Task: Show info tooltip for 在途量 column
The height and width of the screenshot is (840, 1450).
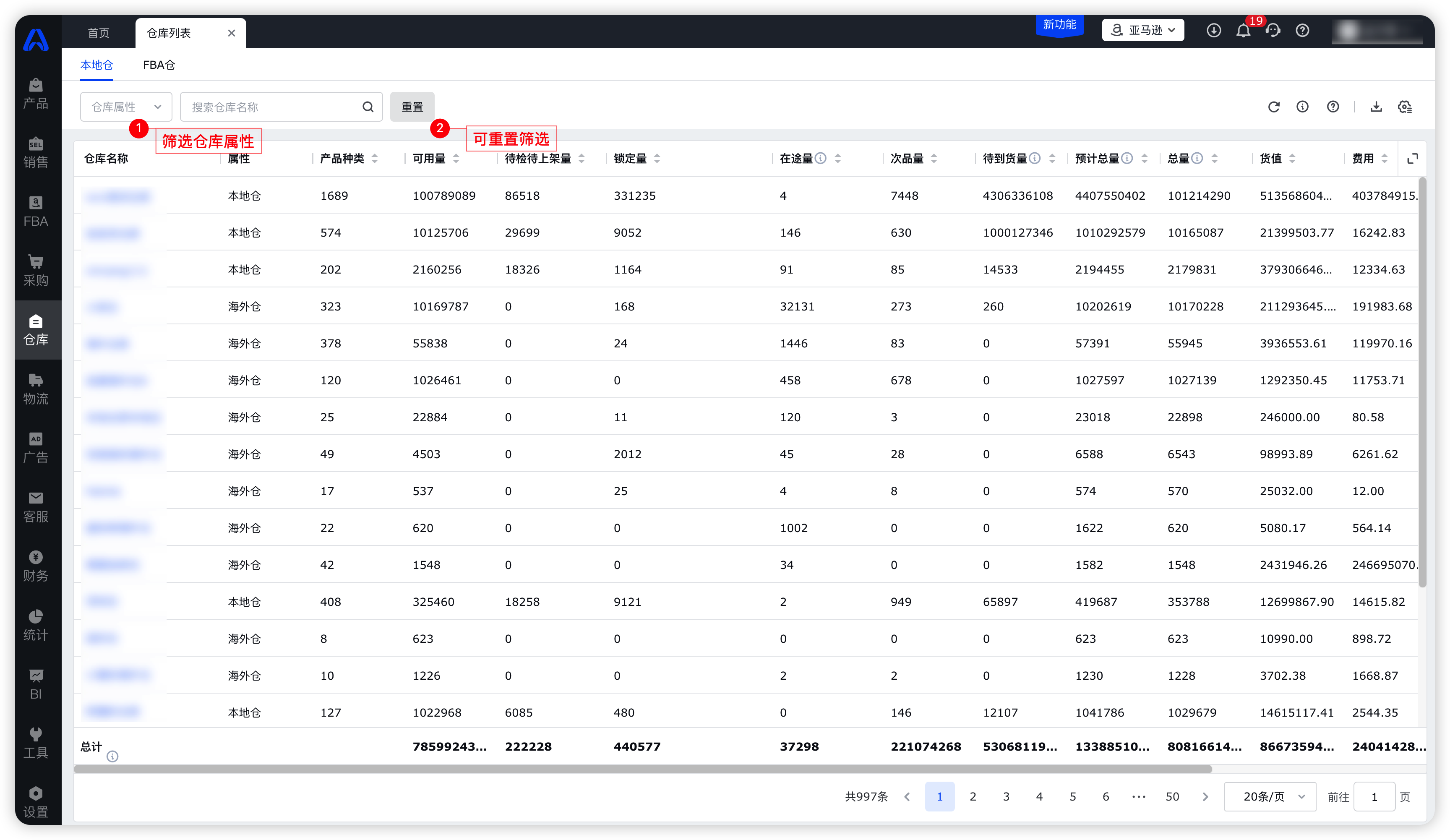Action: pyautogui.click(x=821, y=158)
